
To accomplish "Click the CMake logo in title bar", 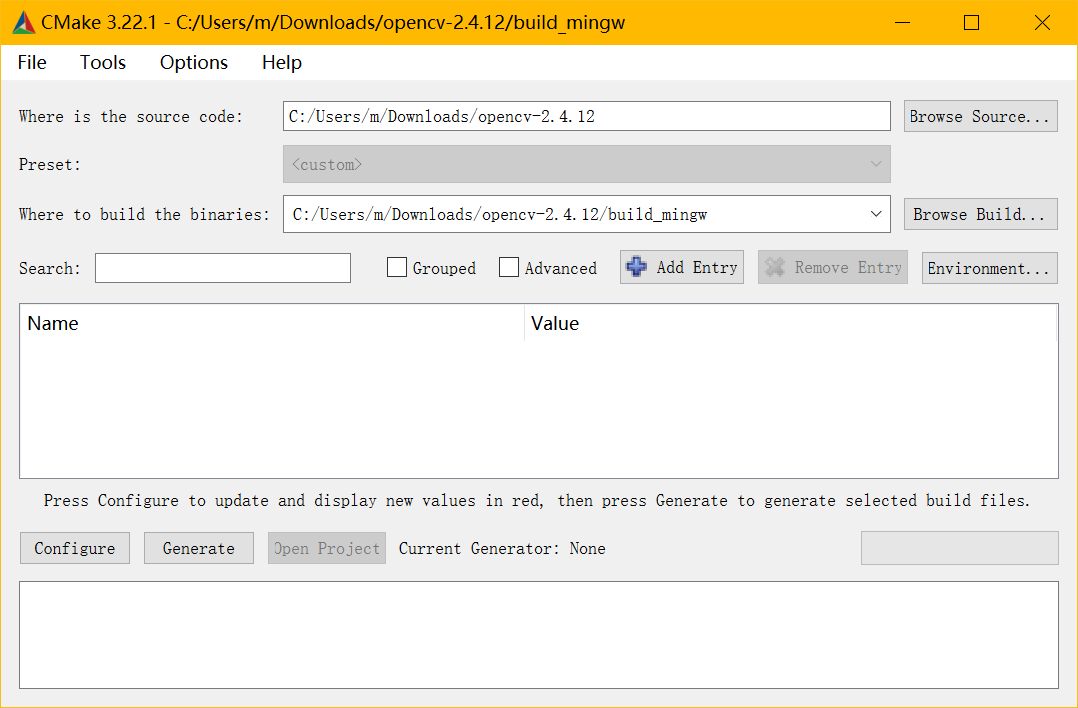I will 23,22.
